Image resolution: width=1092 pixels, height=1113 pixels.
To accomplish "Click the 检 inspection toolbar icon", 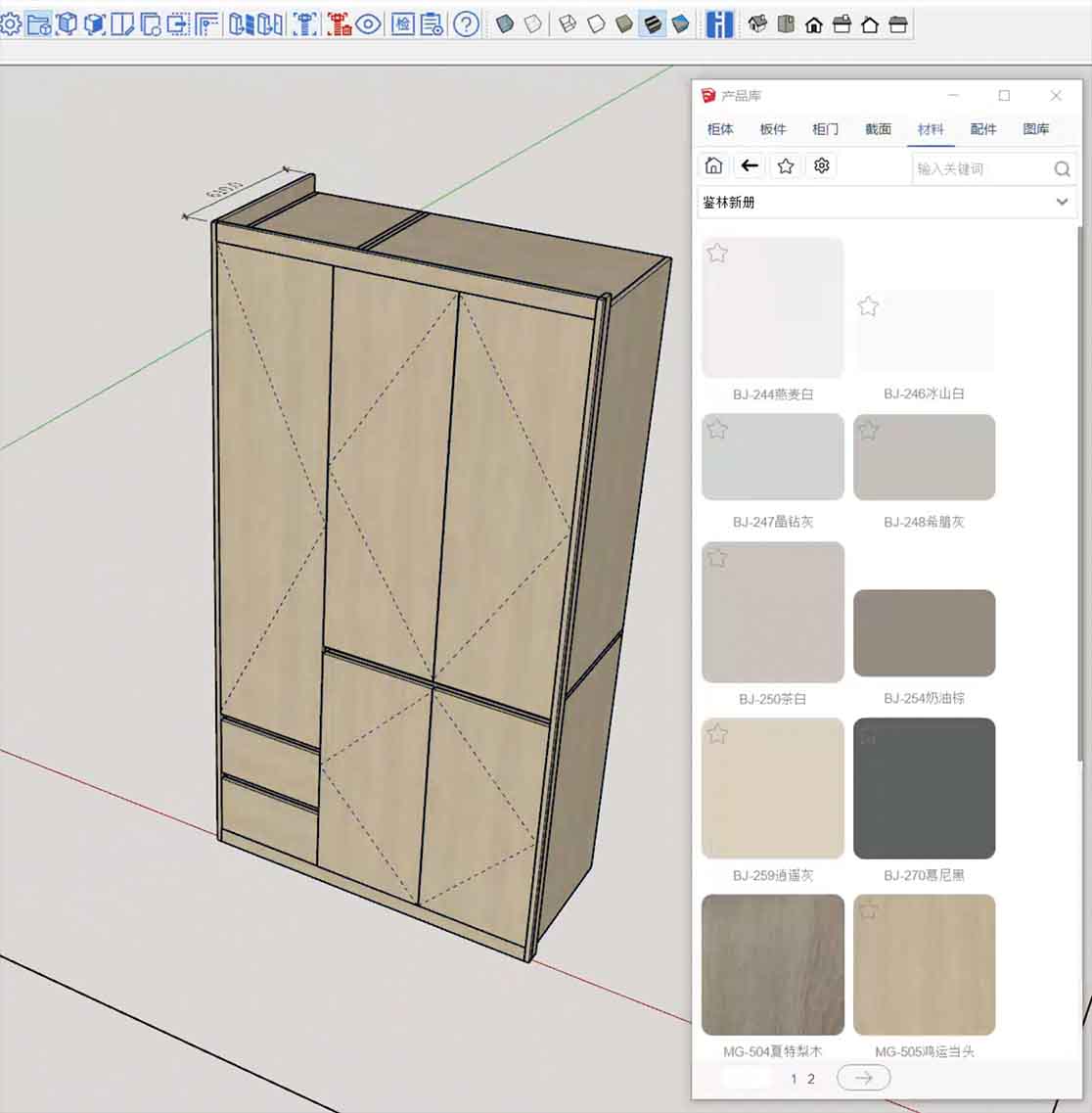I will tap(402, 24).
